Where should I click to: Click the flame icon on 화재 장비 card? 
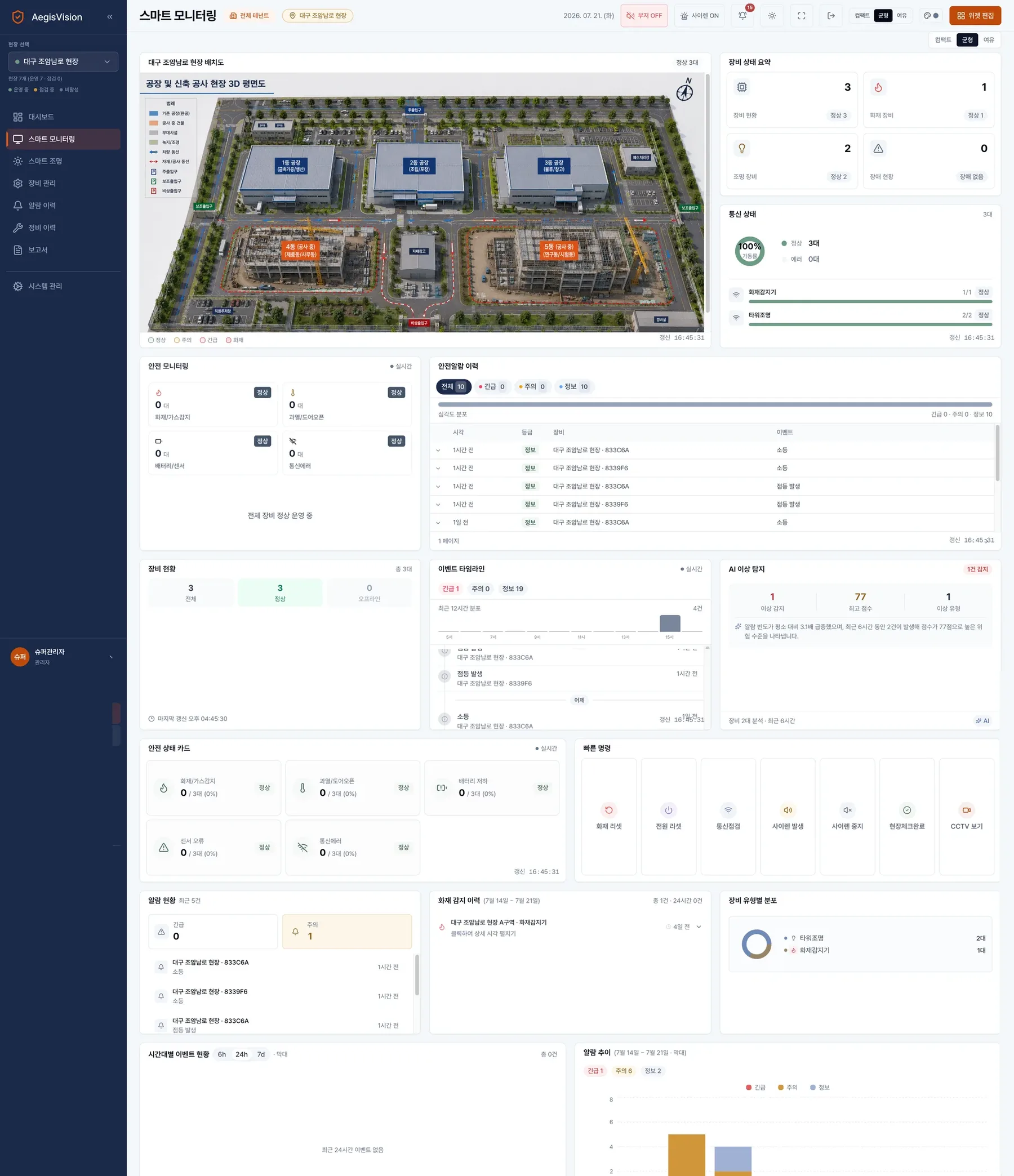pos(878,87)
